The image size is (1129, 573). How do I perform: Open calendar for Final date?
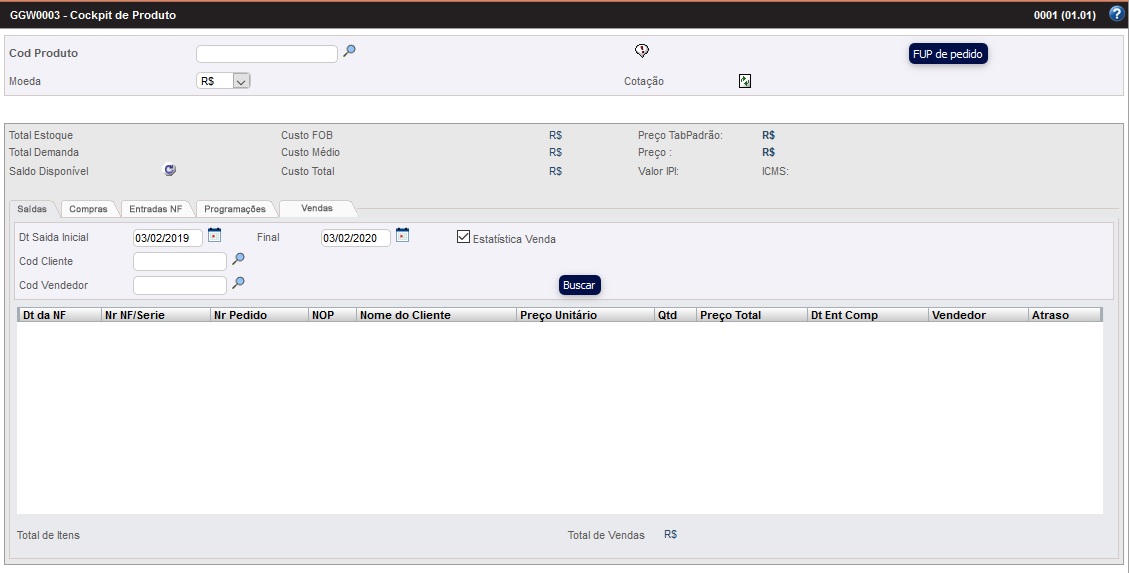402,236
